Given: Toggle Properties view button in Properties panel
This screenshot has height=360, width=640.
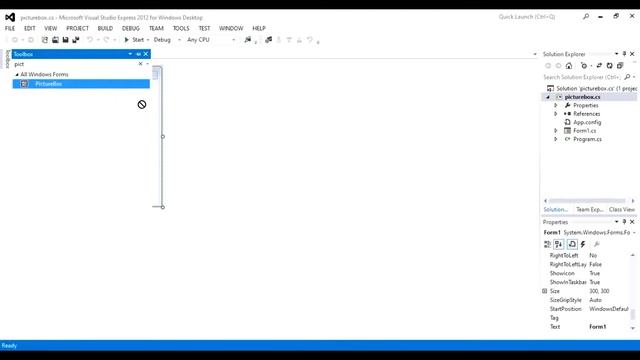Looking at the screenshot, I should point(572,244).
